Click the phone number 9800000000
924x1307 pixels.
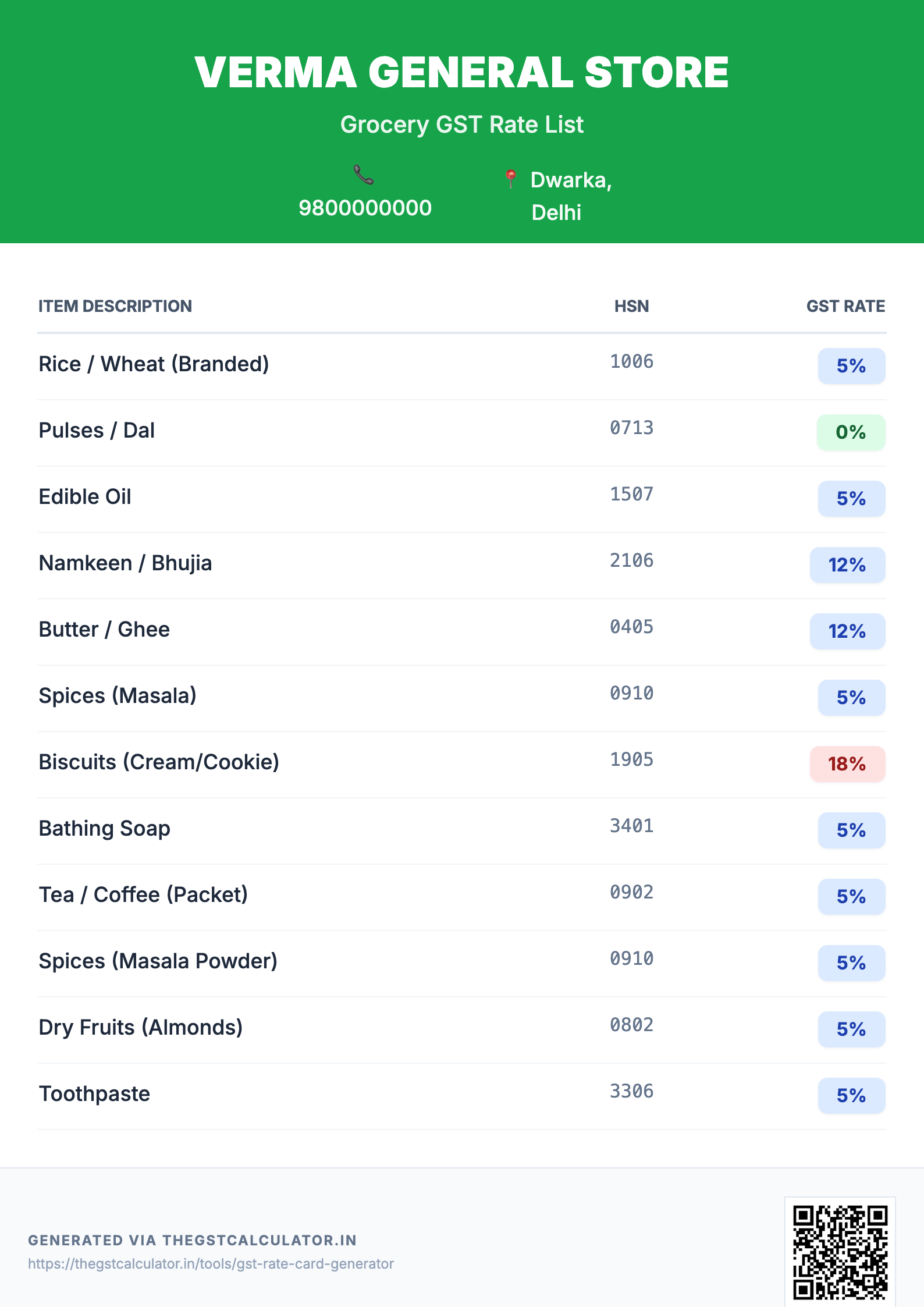365,208
